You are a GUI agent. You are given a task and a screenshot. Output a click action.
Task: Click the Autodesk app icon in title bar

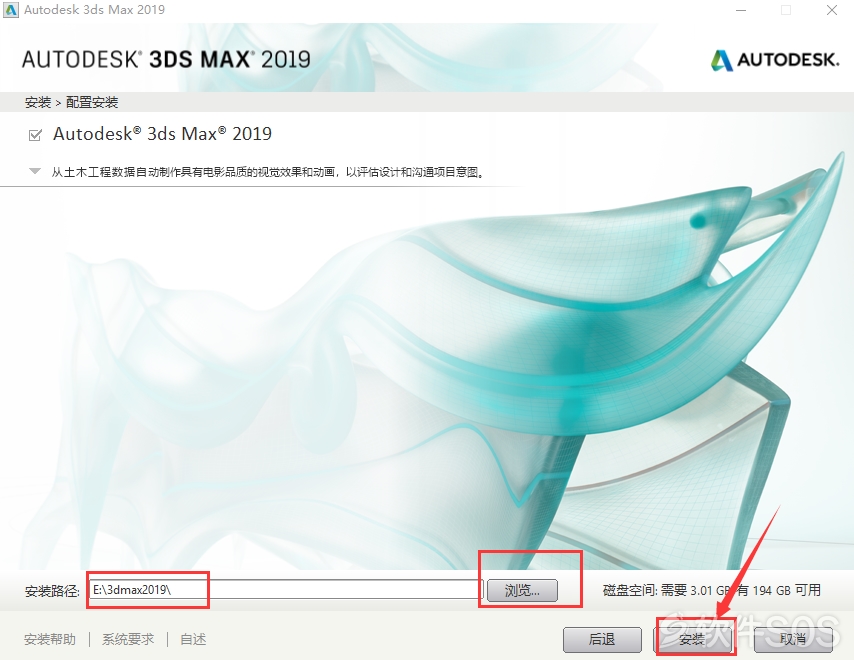pyautogui.click(x=11, y=9)
